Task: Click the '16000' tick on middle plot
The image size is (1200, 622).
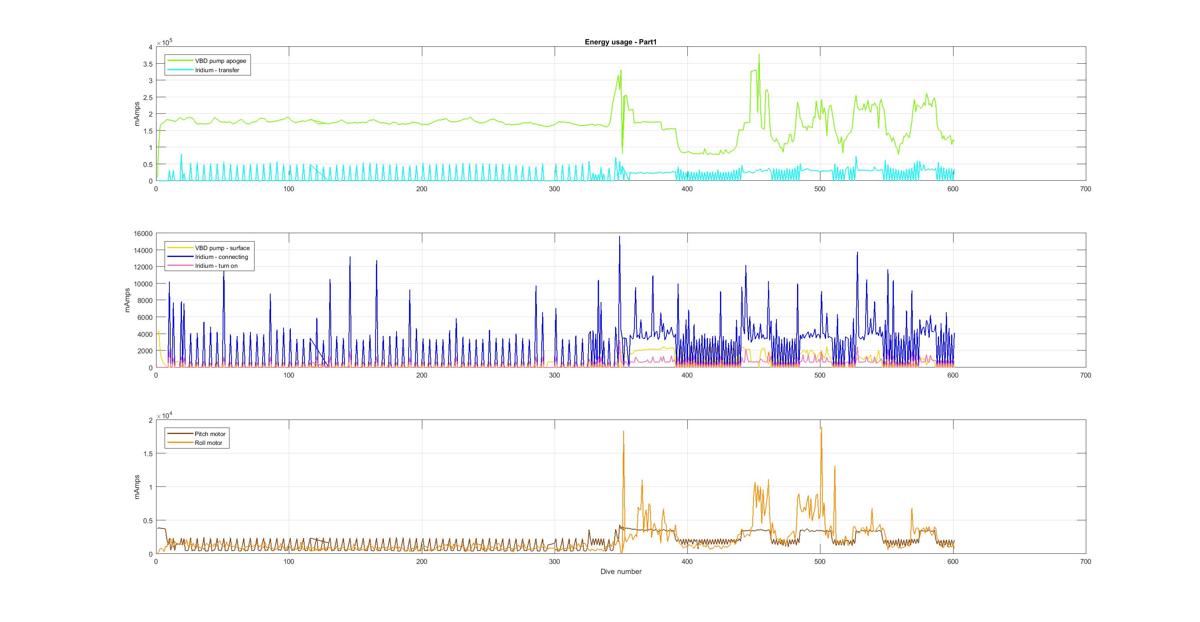Action: tap(142, 234)
